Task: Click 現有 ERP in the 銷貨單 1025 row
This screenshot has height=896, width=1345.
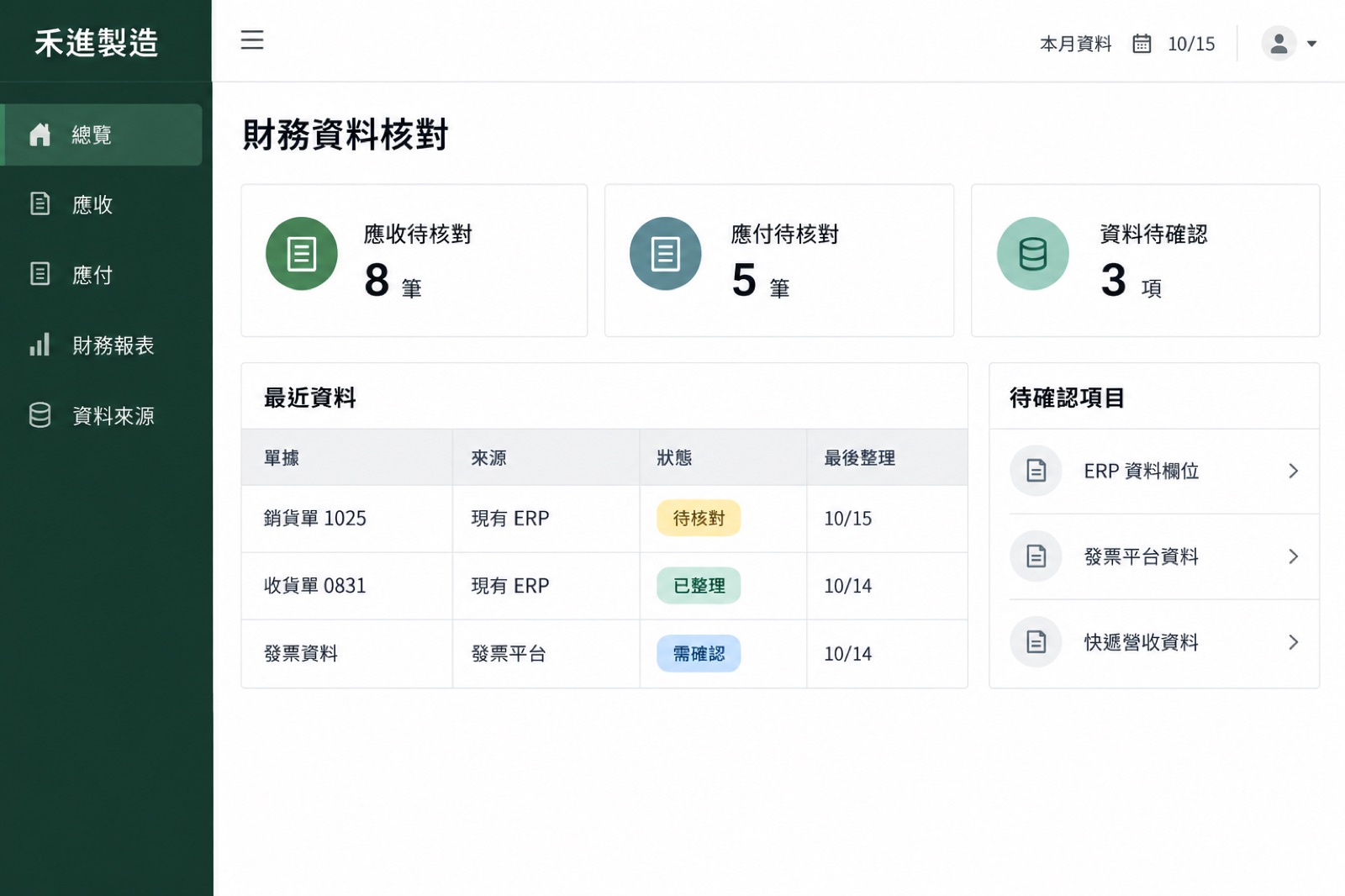Action: click(510, 519)
